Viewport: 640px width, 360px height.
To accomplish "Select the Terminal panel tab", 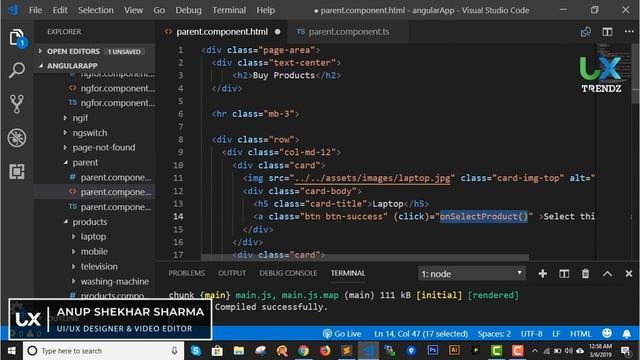I will [348, 273].
